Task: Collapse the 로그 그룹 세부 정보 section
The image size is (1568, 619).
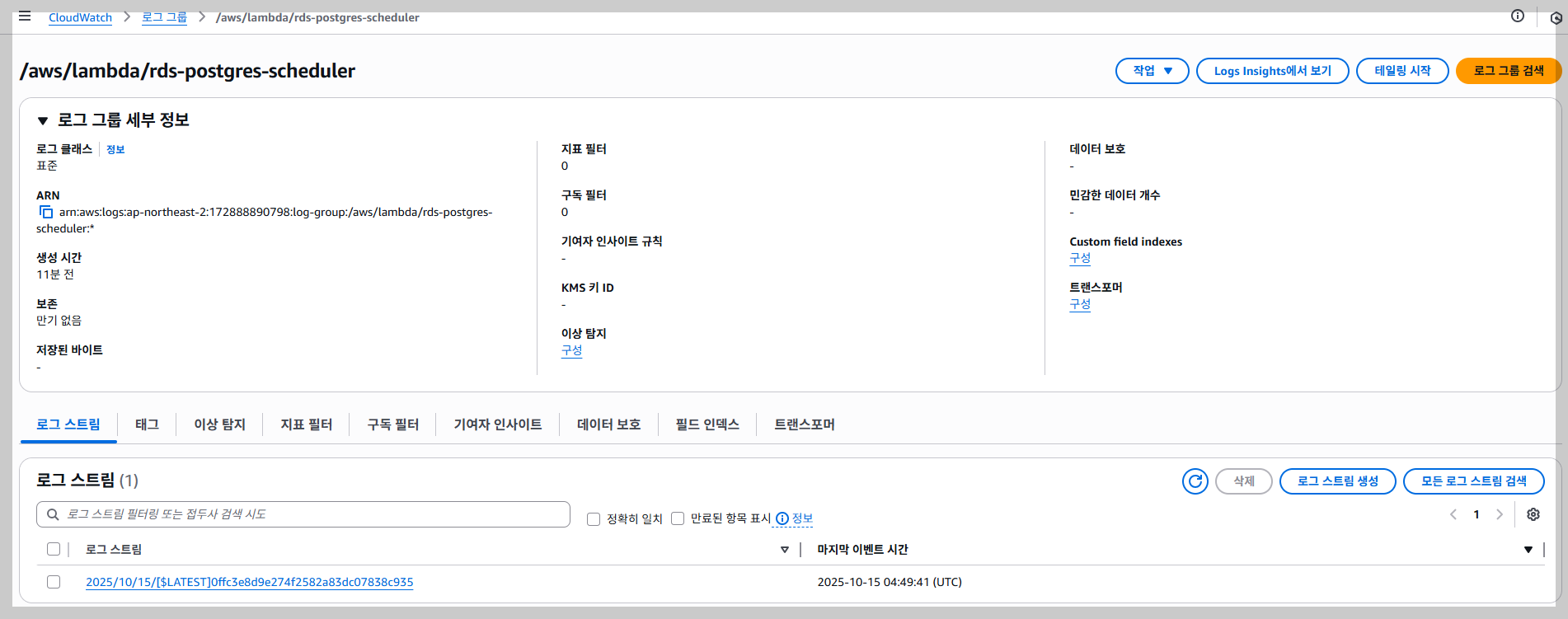Action: click(x=43, y=120)
